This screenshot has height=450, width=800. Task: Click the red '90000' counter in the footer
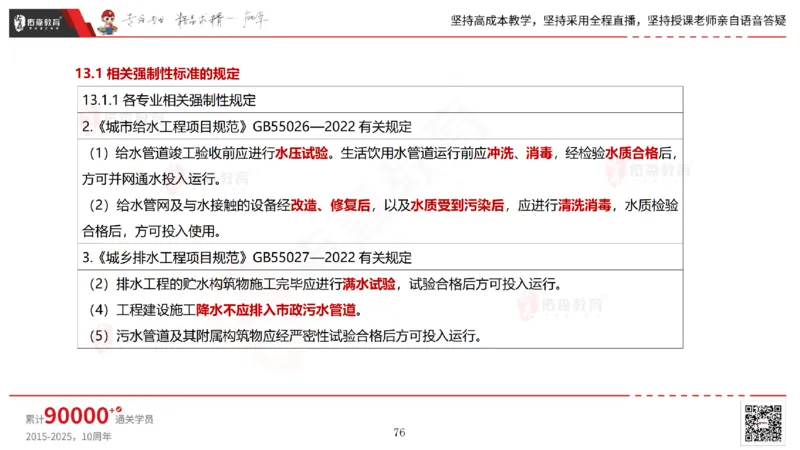[x=77, y=416]
